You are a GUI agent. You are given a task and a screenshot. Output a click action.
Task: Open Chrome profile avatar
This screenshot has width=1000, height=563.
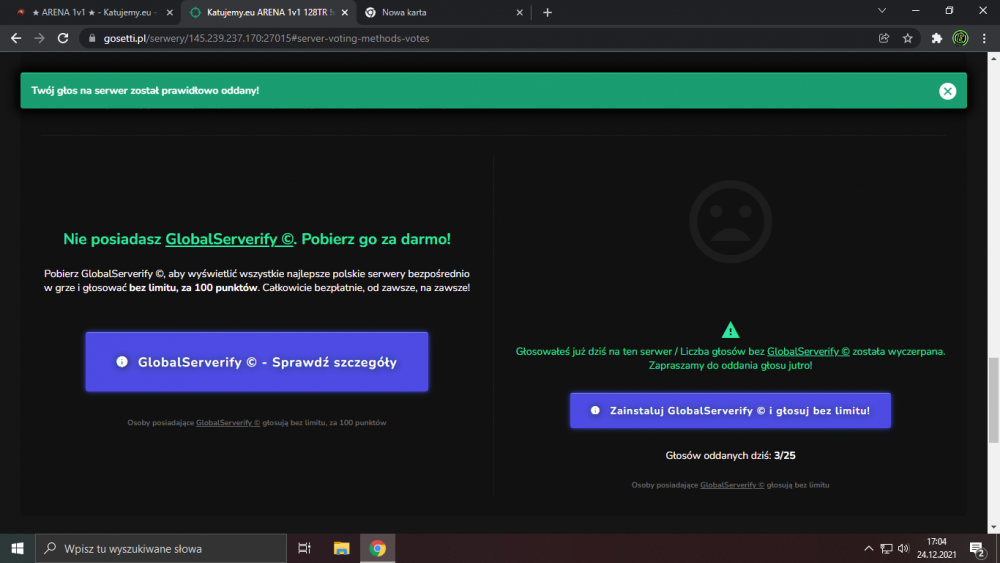[x=960, y=38]
